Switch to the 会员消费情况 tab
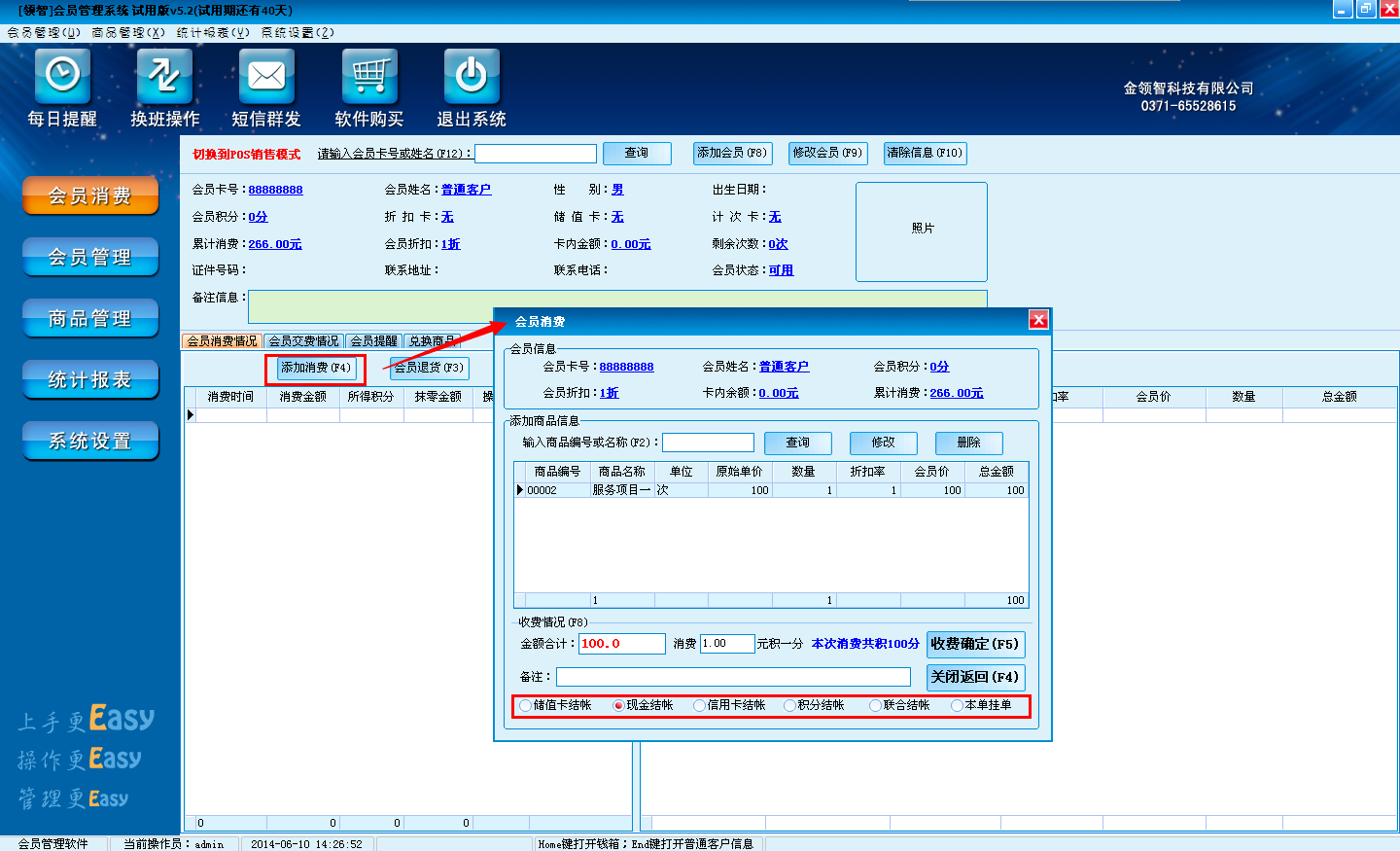Image resolution: width=1400 pixels, height=851 pixels. [223, 341]
